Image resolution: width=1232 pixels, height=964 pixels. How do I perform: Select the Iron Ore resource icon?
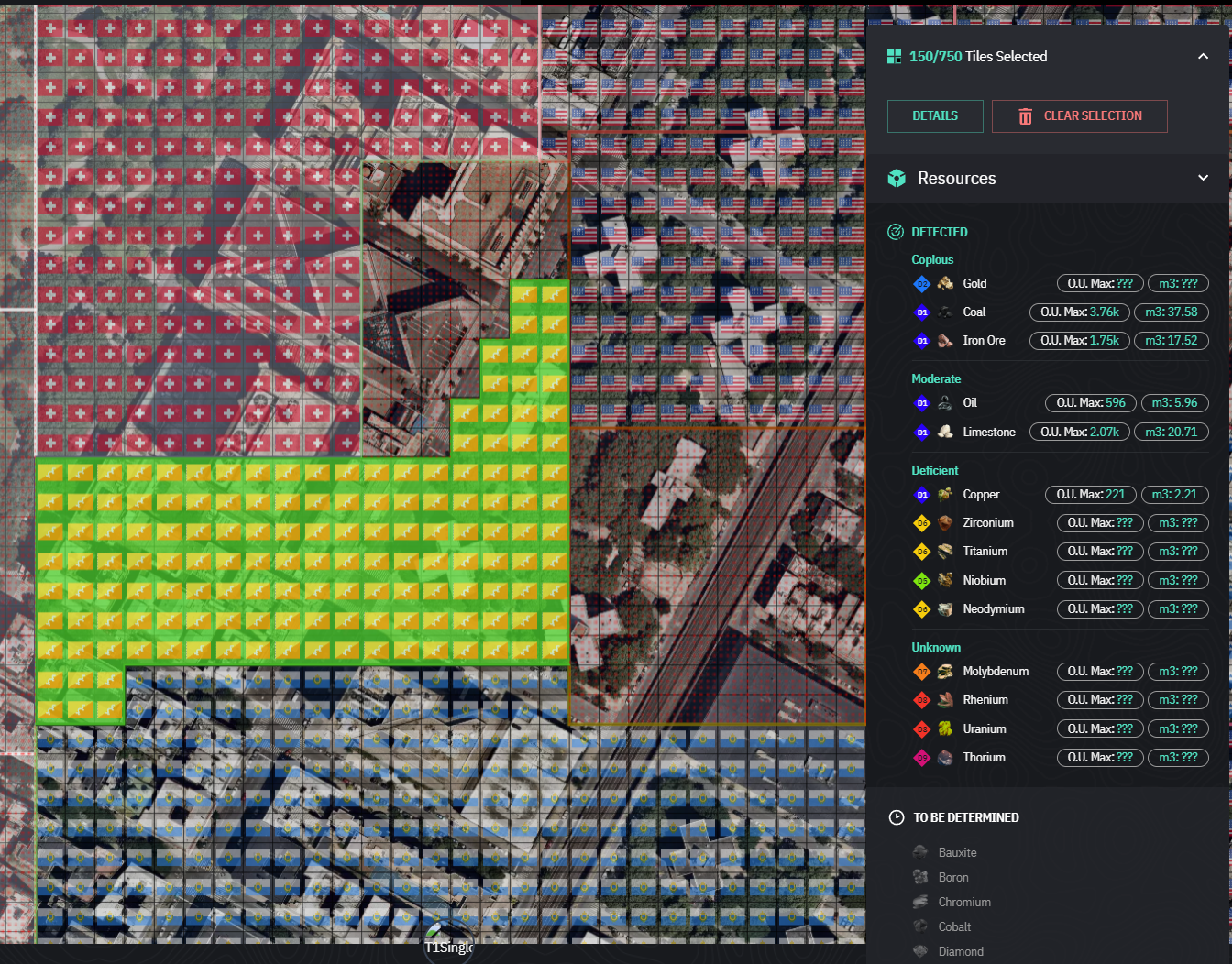[x=945, y=341]
